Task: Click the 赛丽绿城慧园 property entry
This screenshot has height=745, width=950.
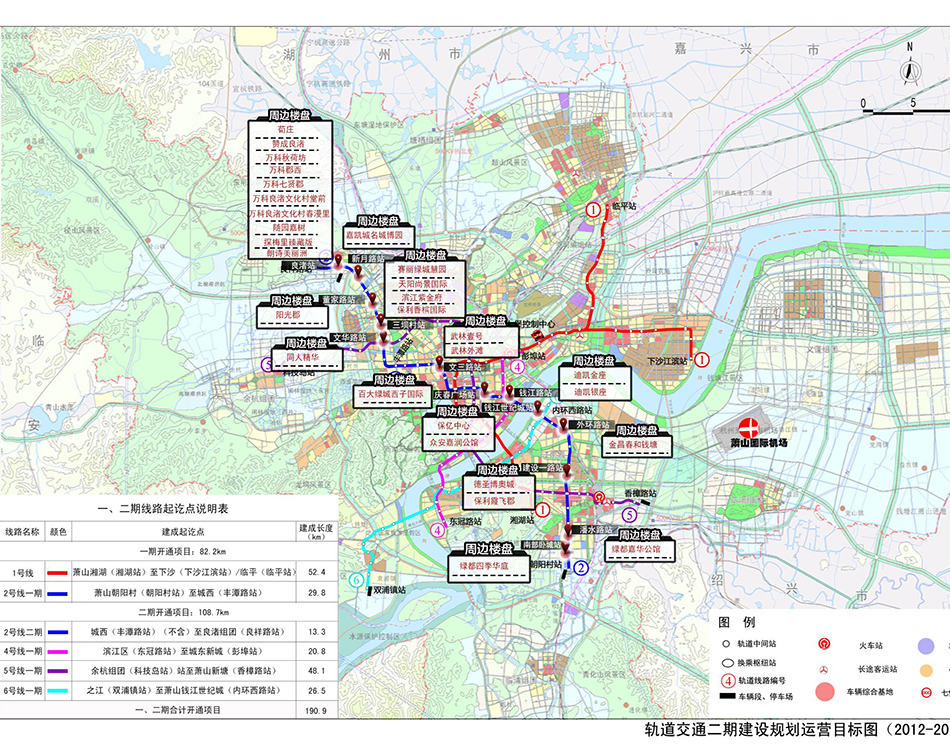Action: [x=422, y=268]
